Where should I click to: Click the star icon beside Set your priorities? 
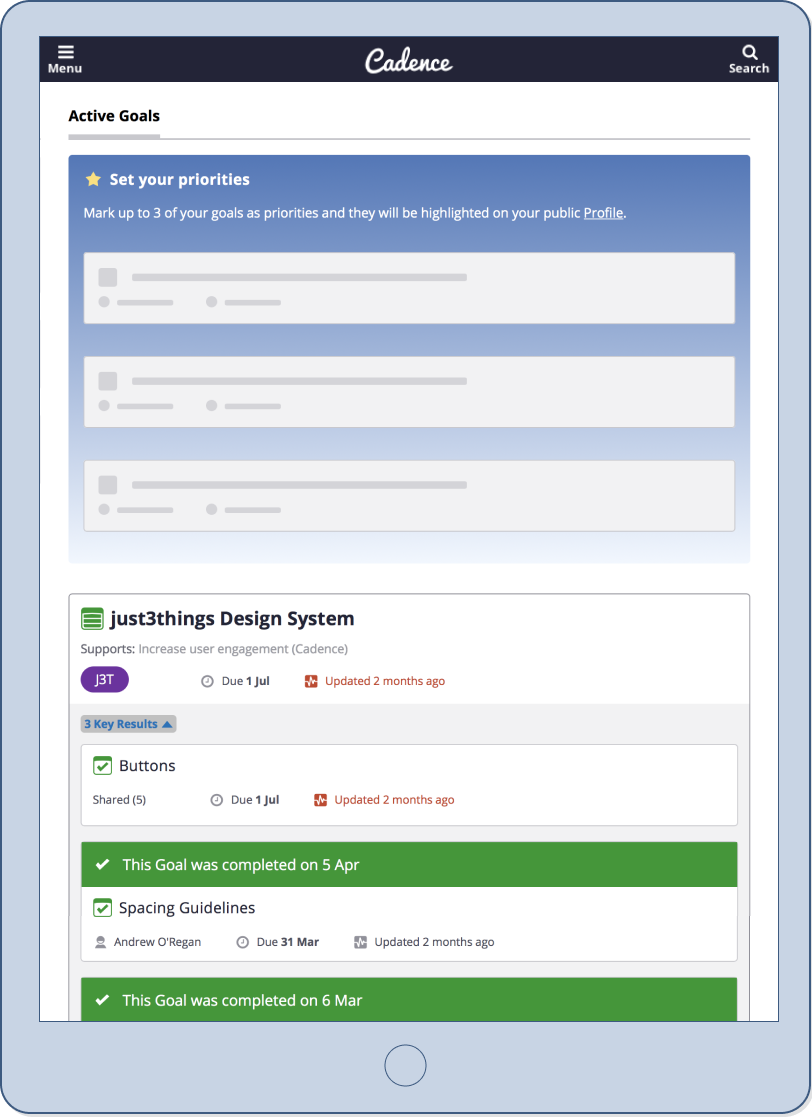click(93, 179)
